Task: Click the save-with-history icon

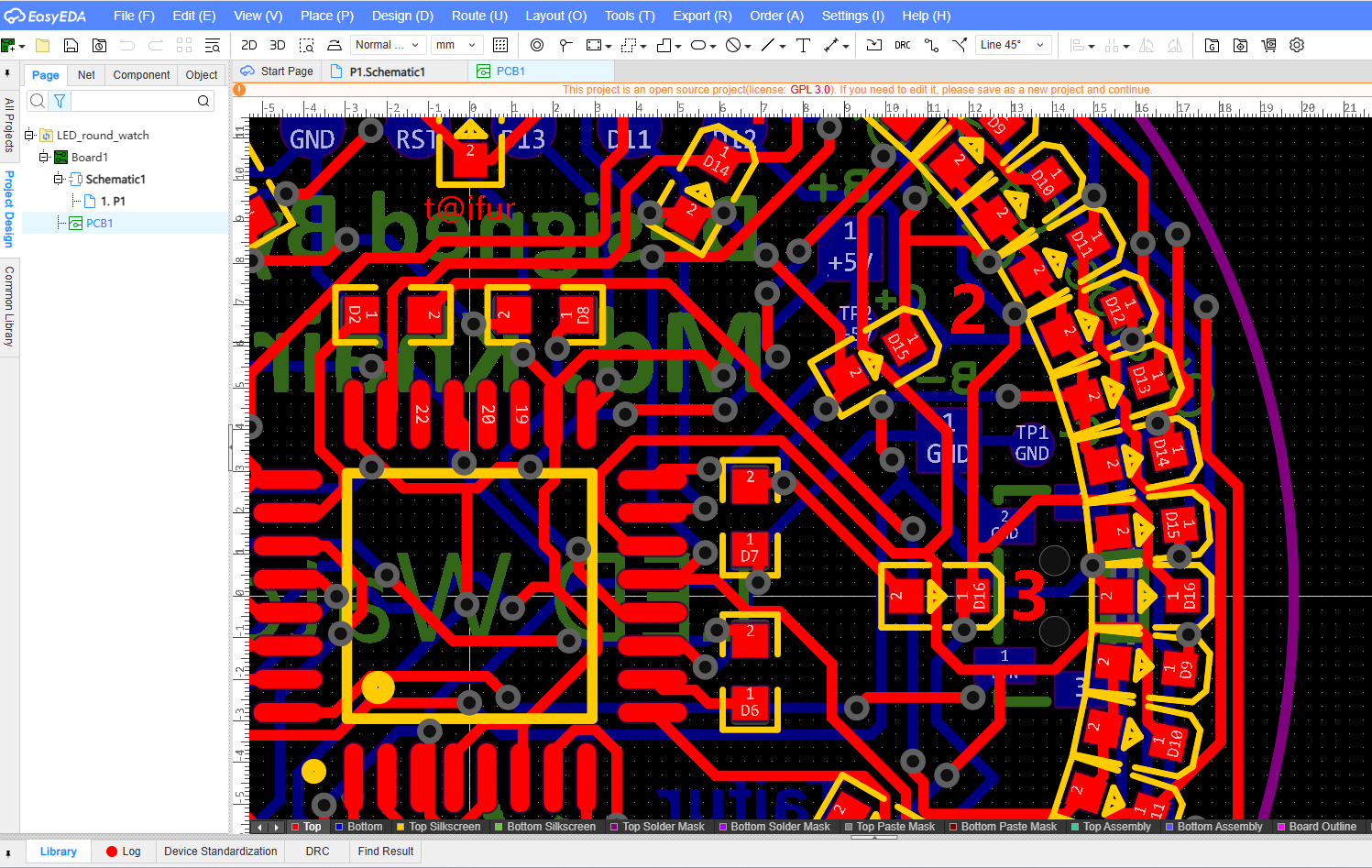Action: click(99, 45)
